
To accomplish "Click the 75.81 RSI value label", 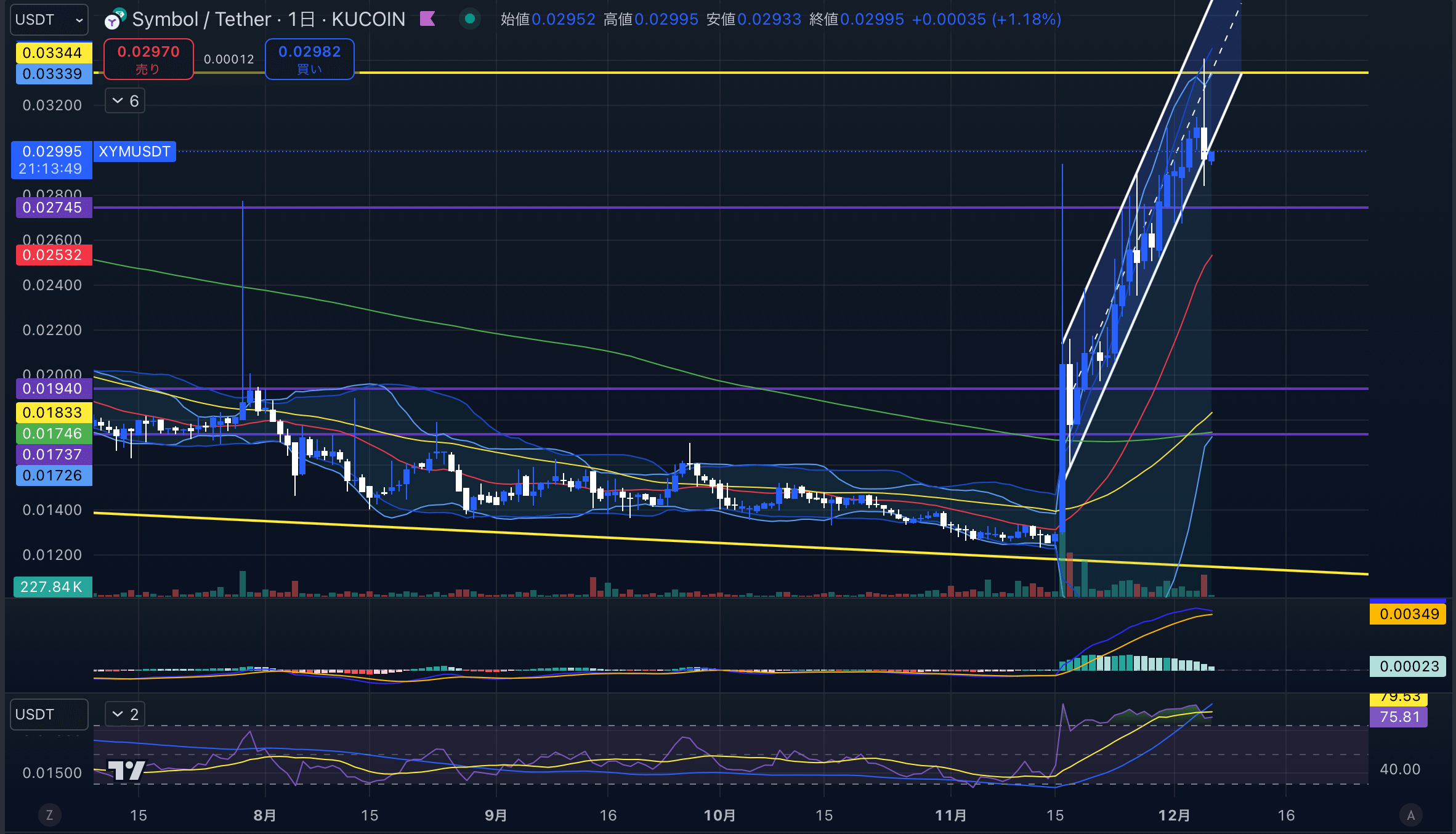I will click(1399, 717).
